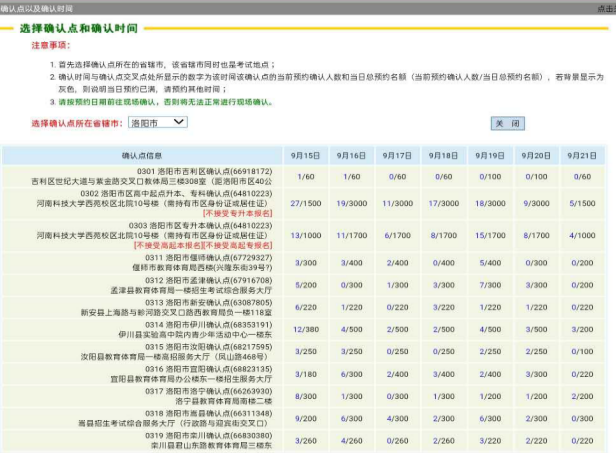
Task: Select 0315 汝阳县 slot on 9月21日
Action: tap(581, 351)
